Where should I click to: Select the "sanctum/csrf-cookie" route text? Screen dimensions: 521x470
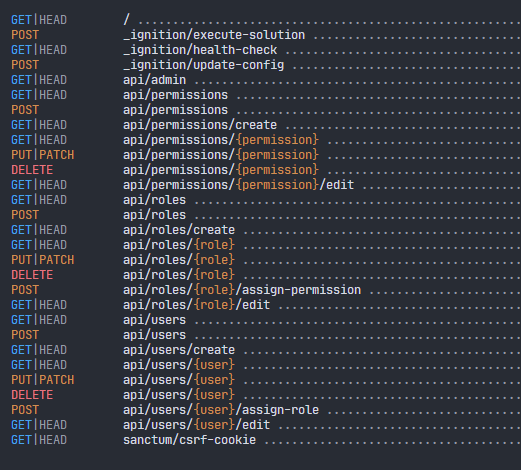coord(189,440)
